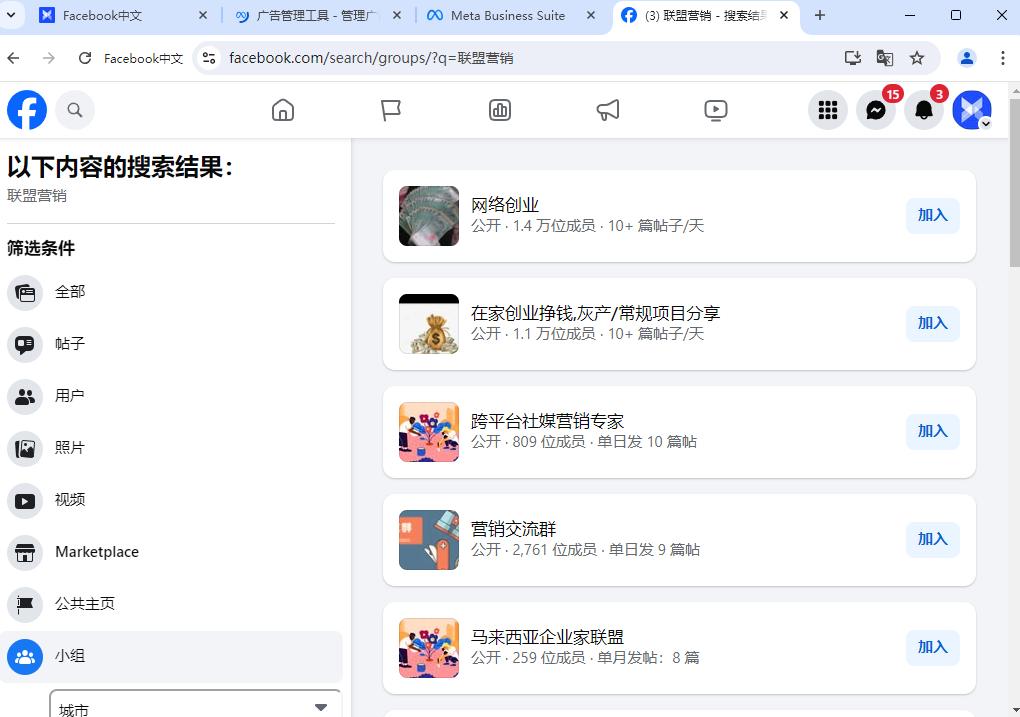Open Chrome three-dot menu
The width and height of the screenshot is (1020, 717).
pos(1002,58)
